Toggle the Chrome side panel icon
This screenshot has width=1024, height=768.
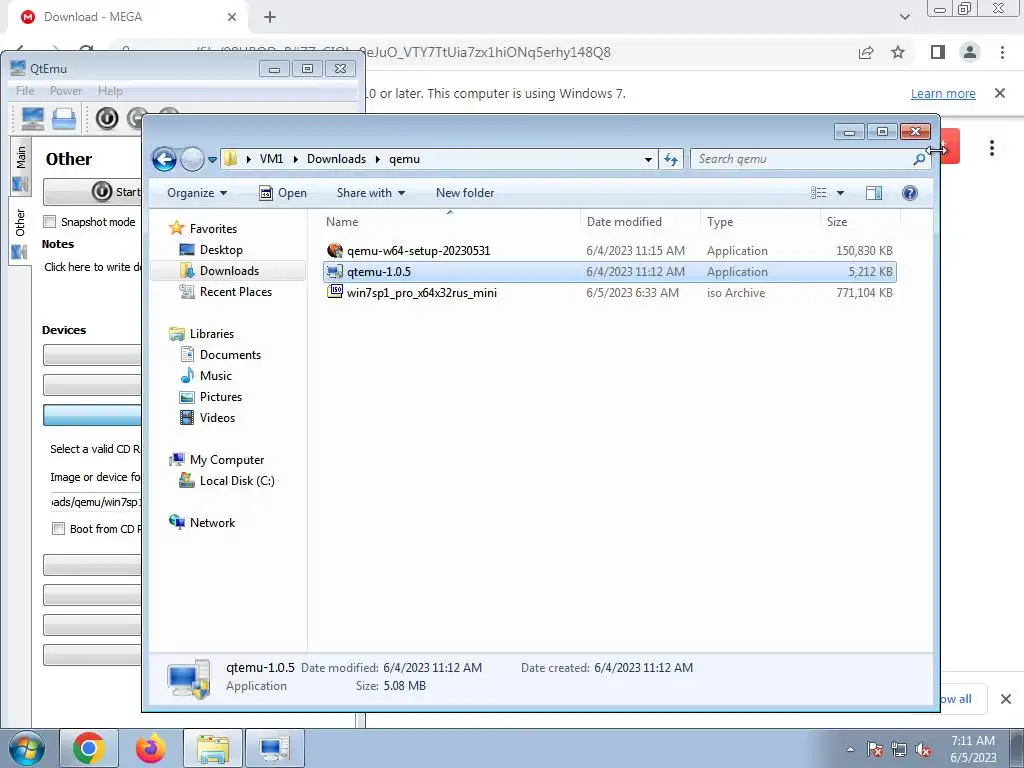pyautogui.click(x=938, y=52)
